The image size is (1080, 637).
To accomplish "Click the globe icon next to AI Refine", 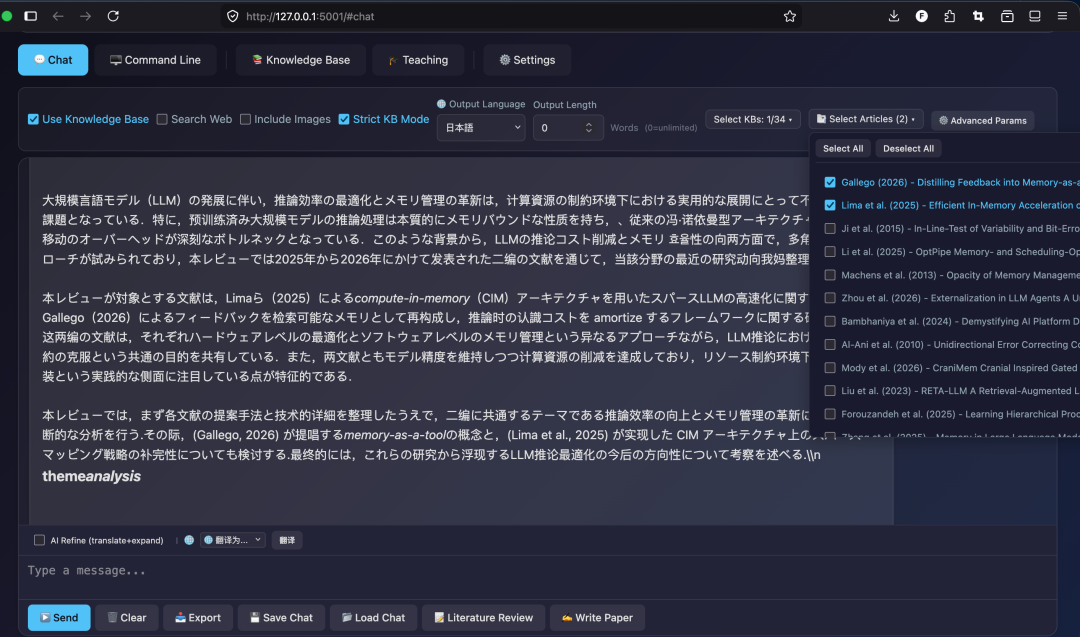I will pyautogui.click(x=189, y=540).
